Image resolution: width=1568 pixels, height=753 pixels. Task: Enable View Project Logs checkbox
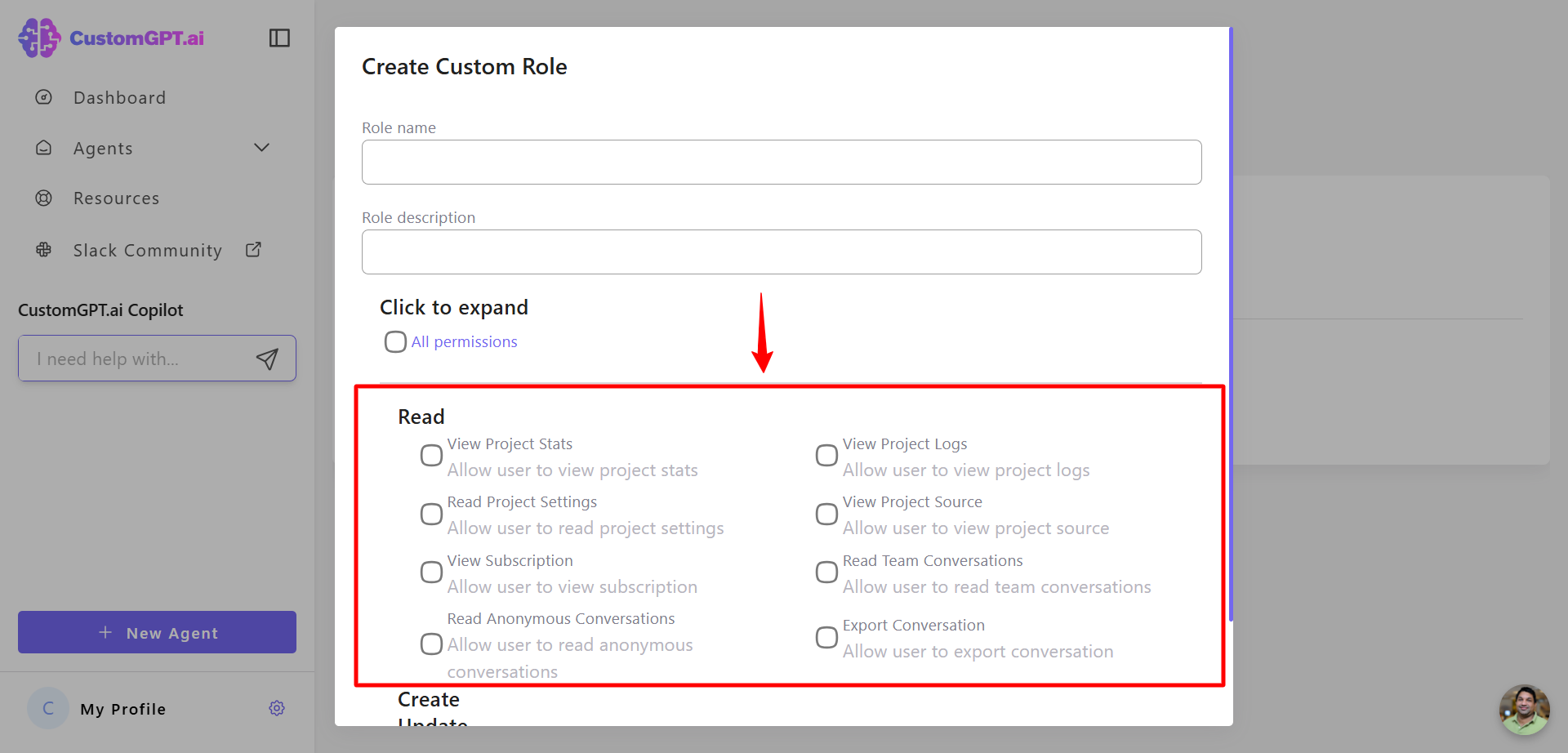pyautogui.click(x=826, y=456)
